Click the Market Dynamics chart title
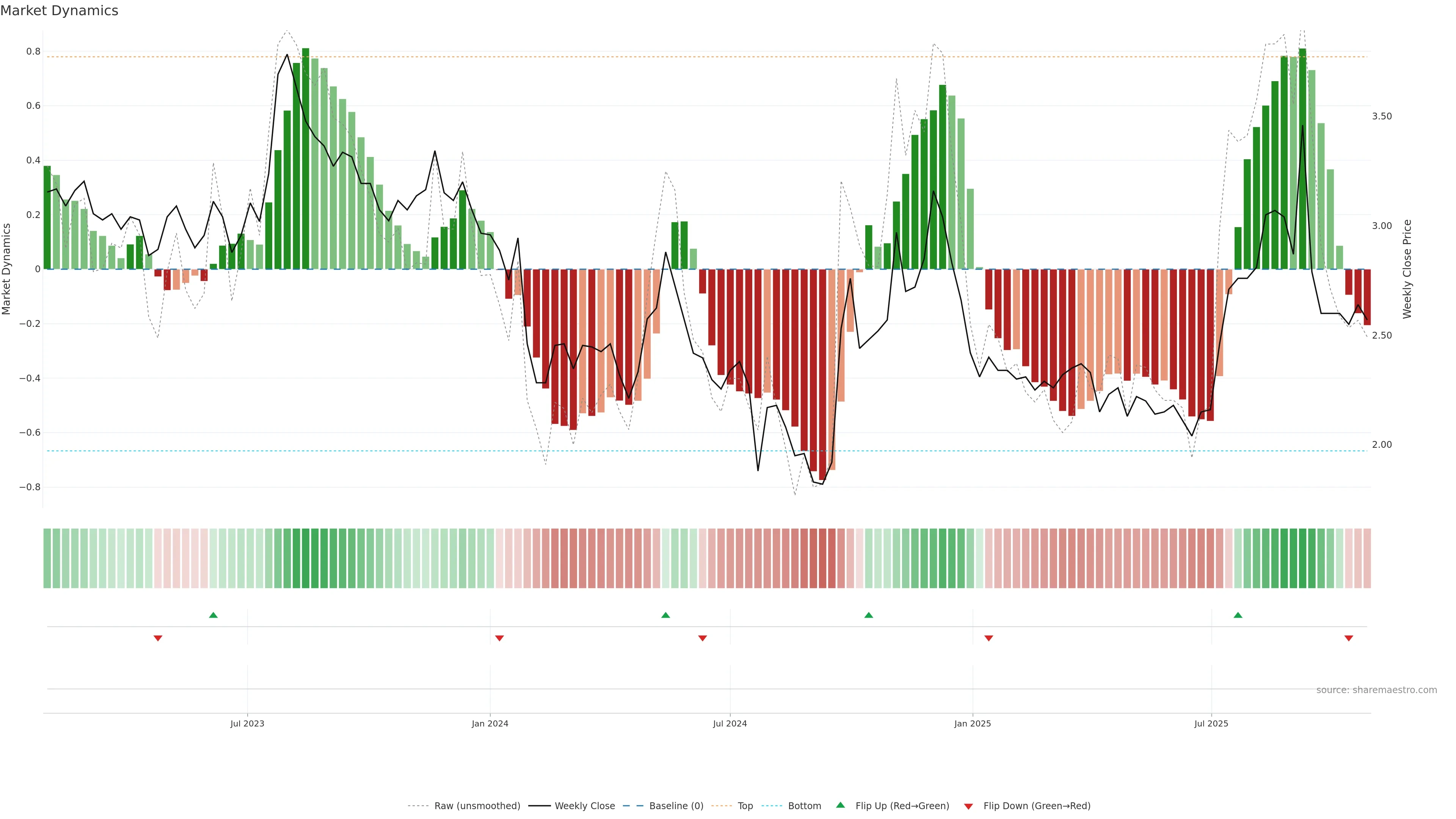Image resolution: width=1456 pixels, height=819 pixels. (60, 11)
